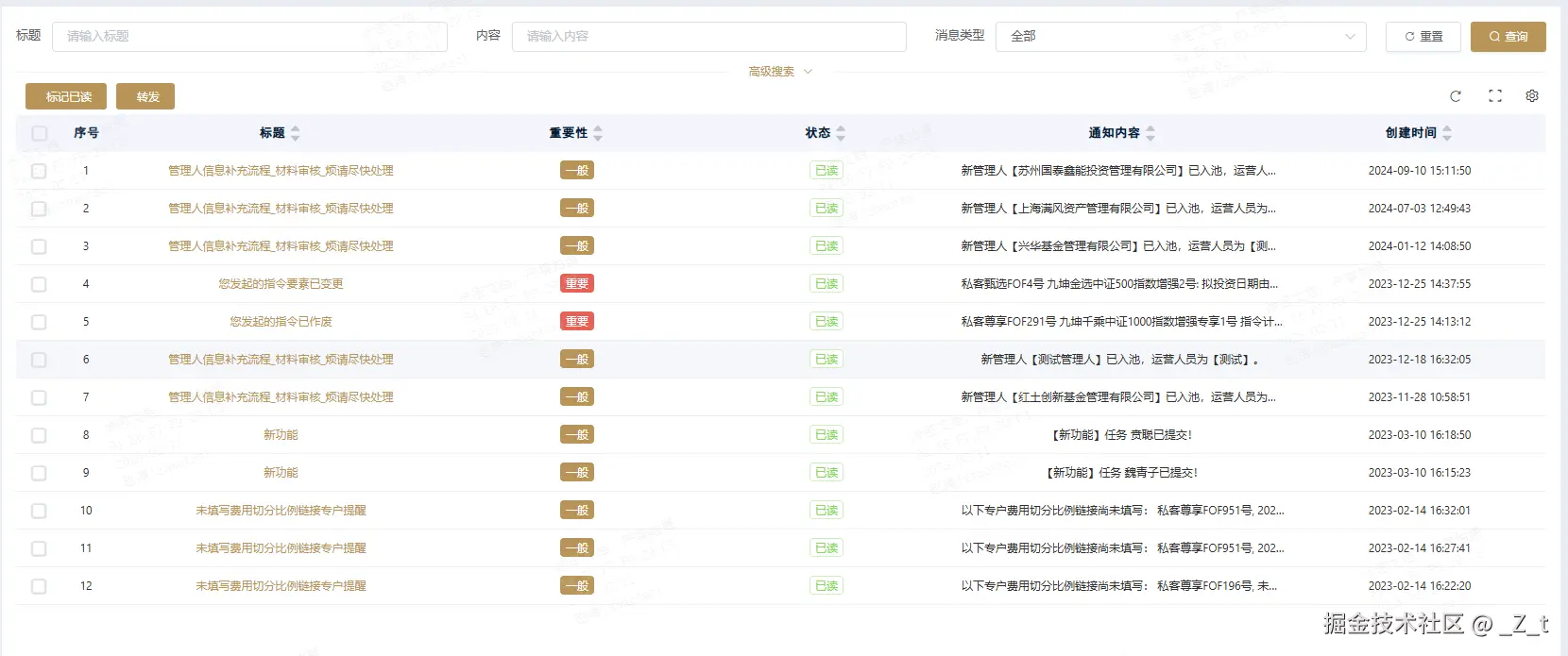This screenshot has width=1568, height=656.
Task: Click timestamp 2024-01-12 14:08:50
Action: 1419,246
